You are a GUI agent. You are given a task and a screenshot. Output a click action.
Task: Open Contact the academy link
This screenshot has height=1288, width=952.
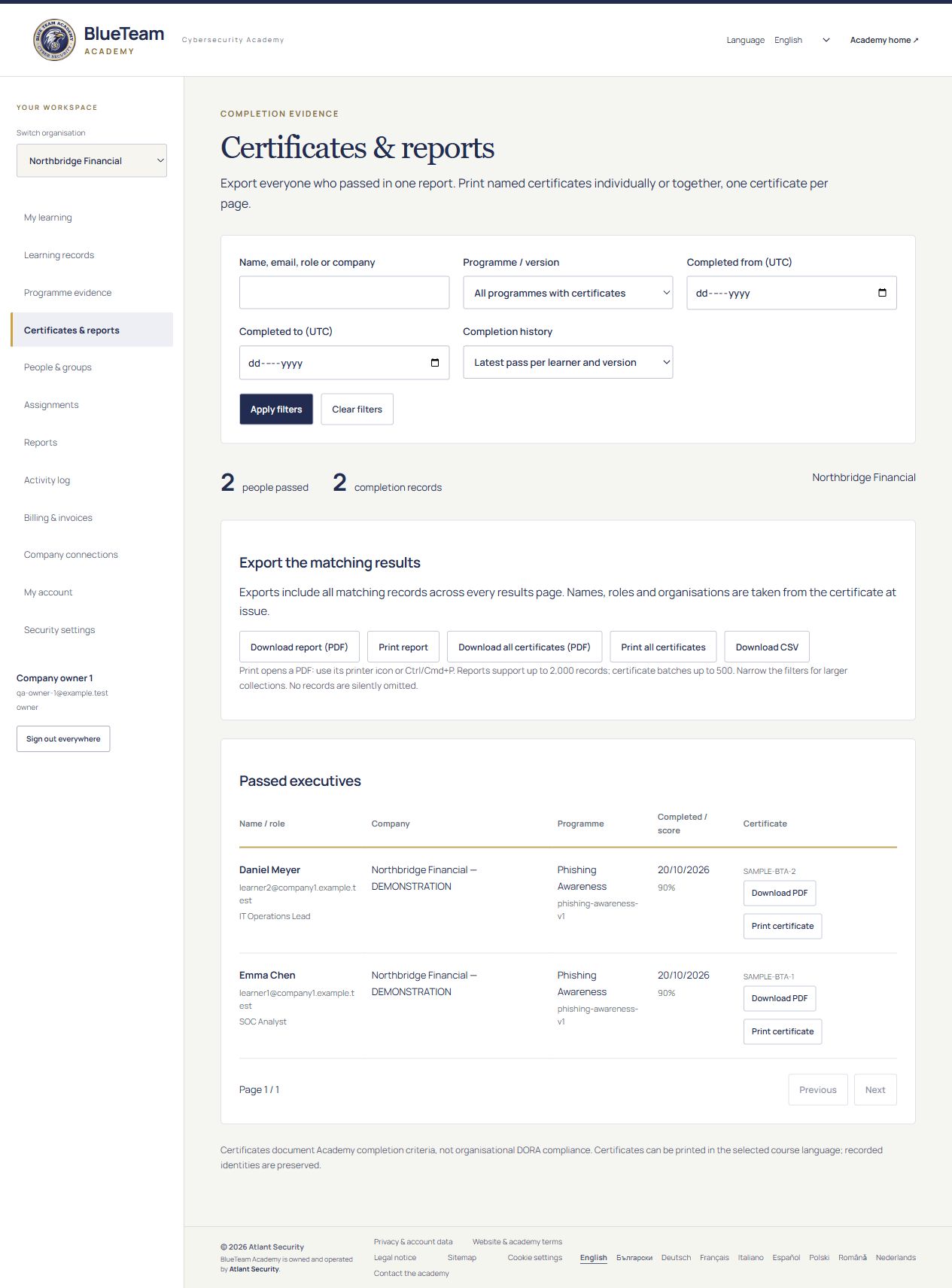click(412, 1273)
